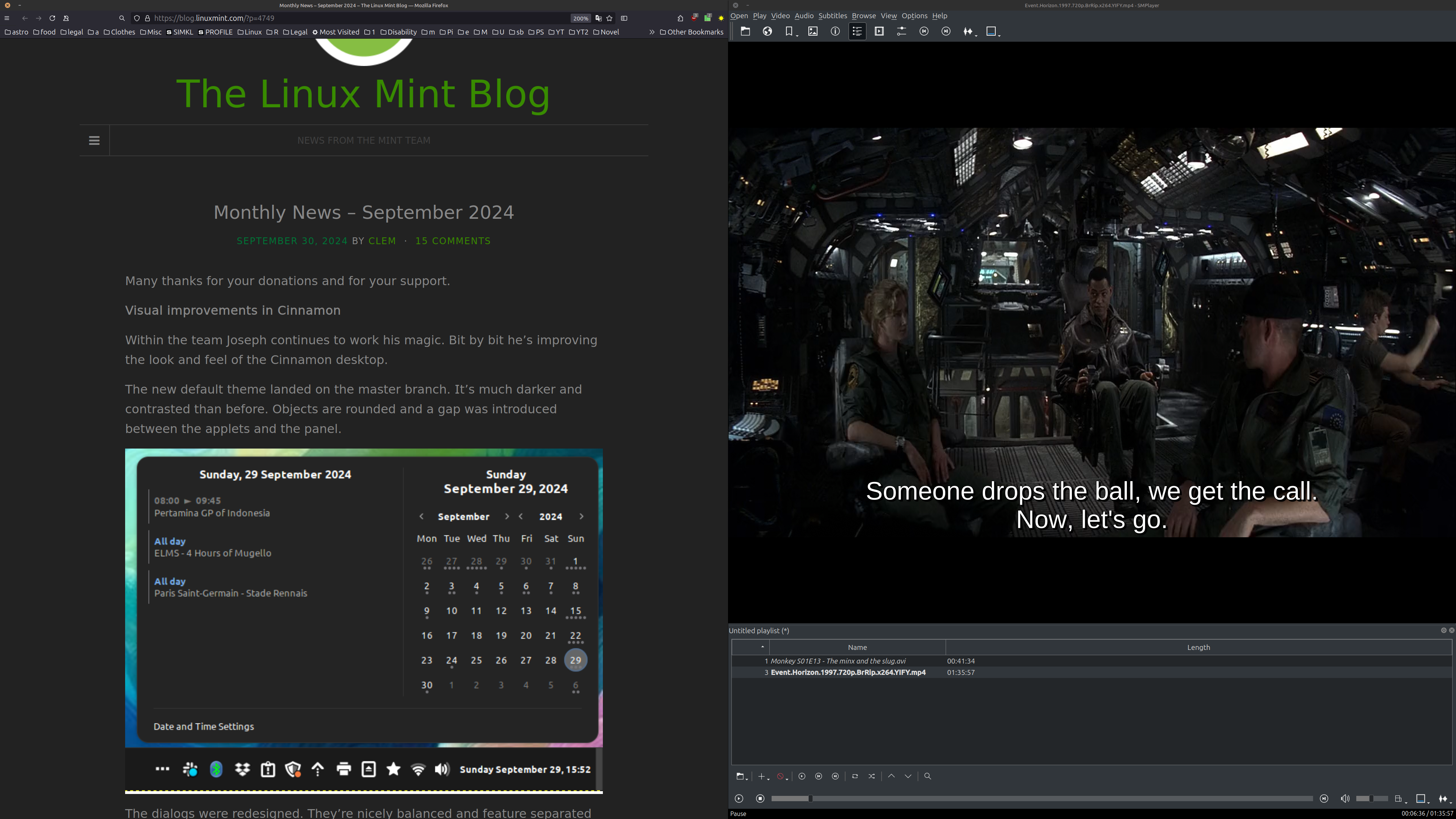
Task: Open Other Bookmarks folder
Action: tap(691, 32)
